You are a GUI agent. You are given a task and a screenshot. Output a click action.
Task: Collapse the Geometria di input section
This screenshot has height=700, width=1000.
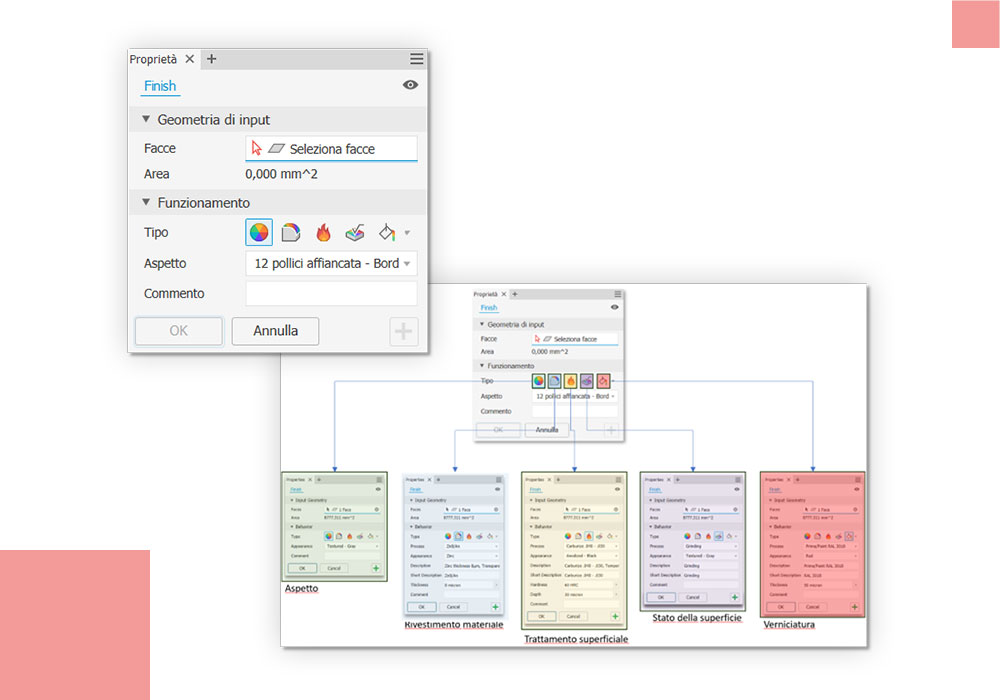[147, 119]
